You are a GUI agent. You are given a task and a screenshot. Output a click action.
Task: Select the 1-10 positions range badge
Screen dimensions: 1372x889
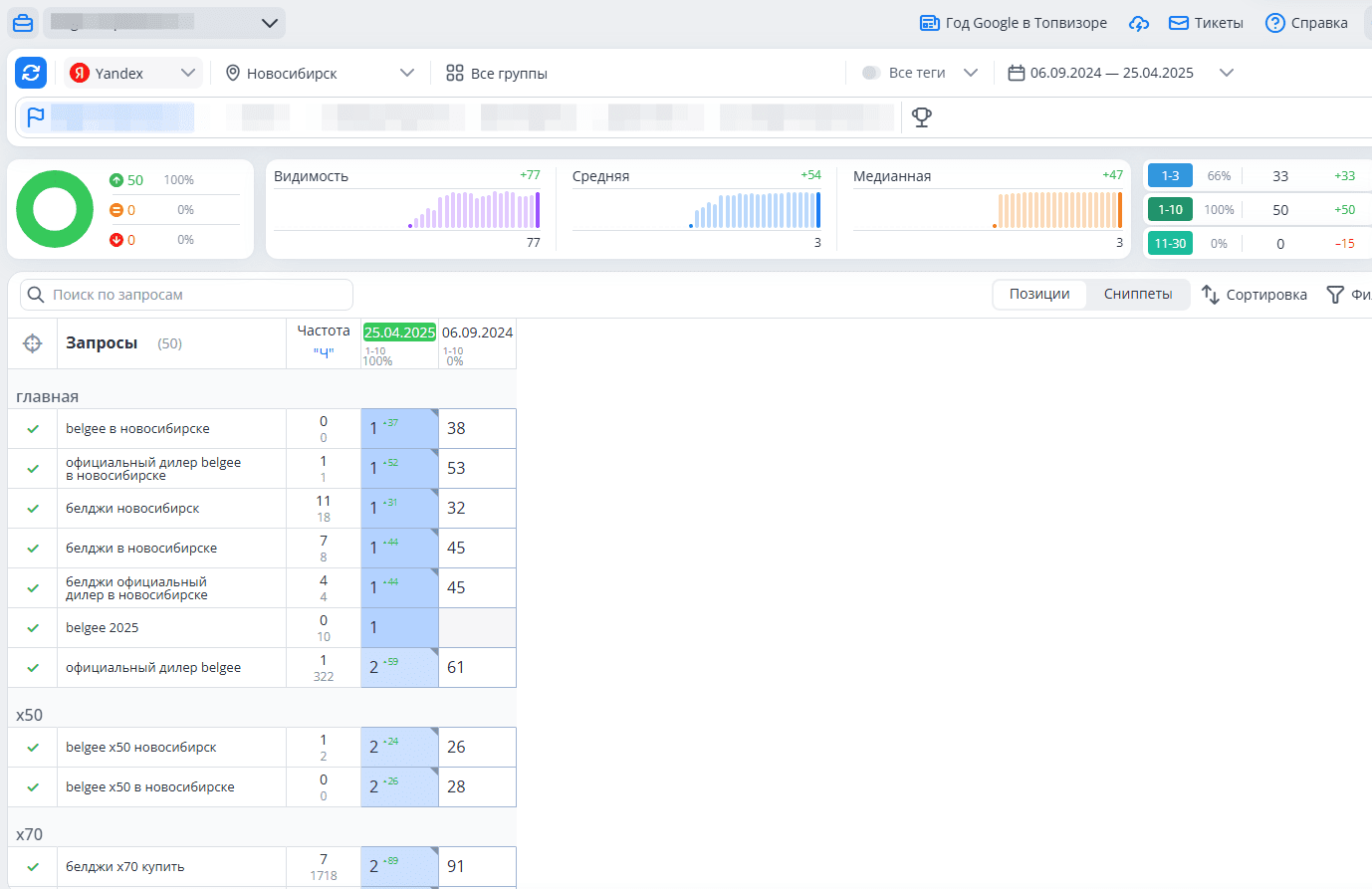click(x=1170, y=210)
